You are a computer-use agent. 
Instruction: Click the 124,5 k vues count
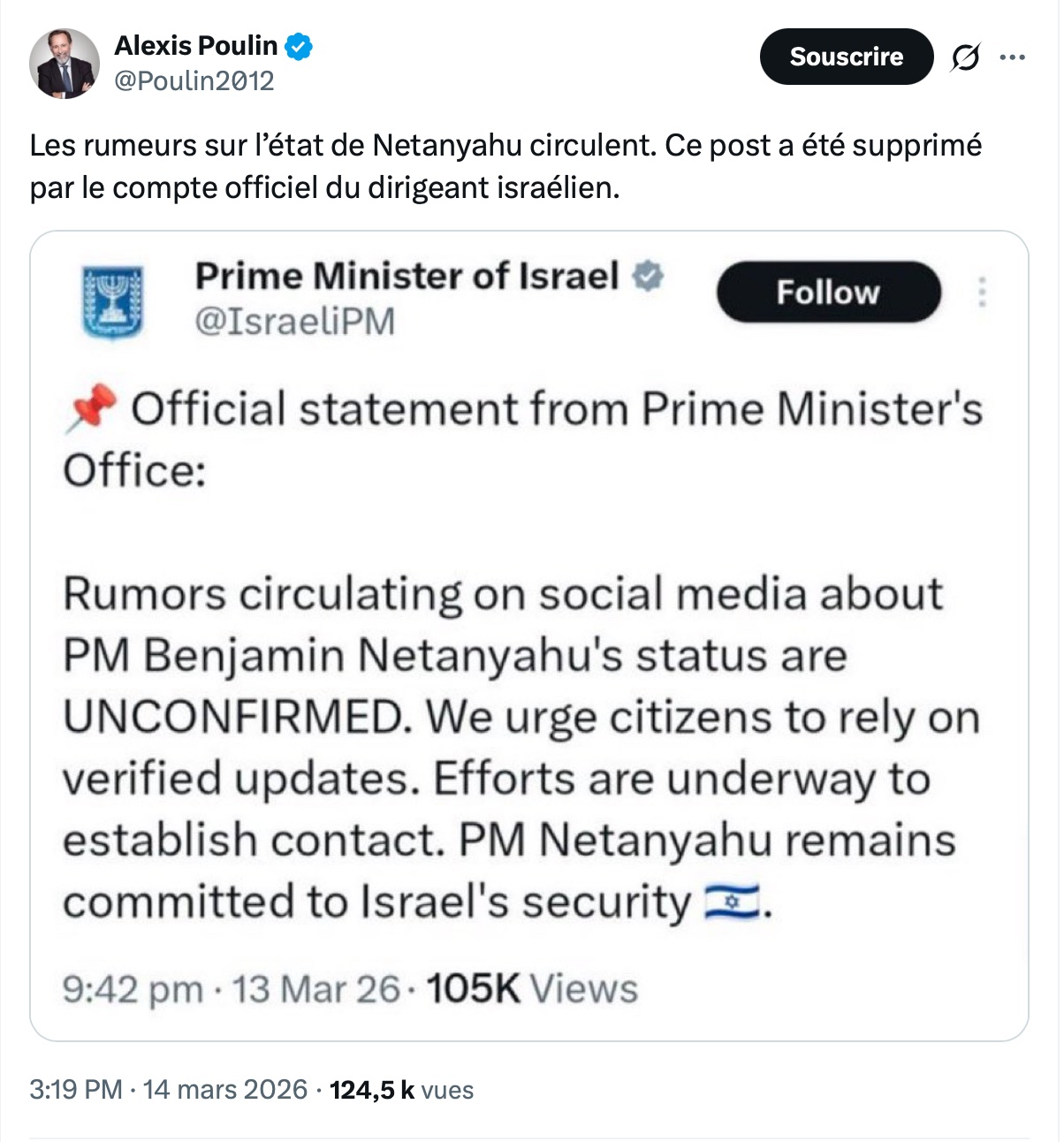401,1090
